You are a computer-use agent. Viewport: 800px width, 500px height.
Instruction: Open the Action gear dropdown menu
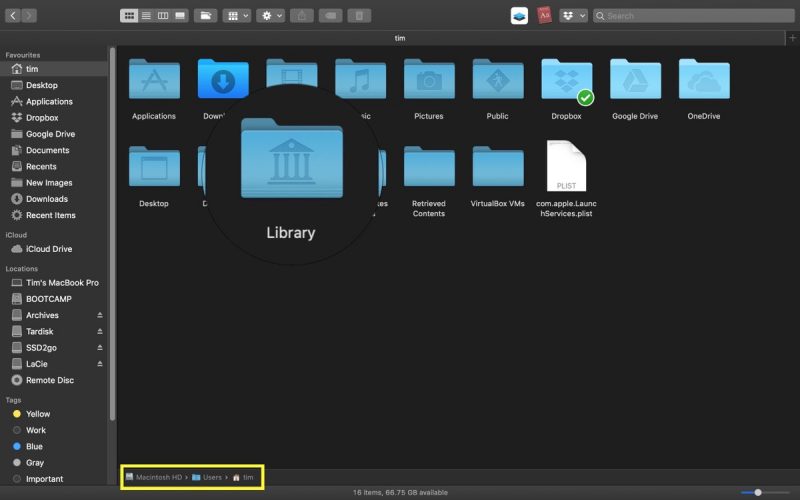point(270,16)
